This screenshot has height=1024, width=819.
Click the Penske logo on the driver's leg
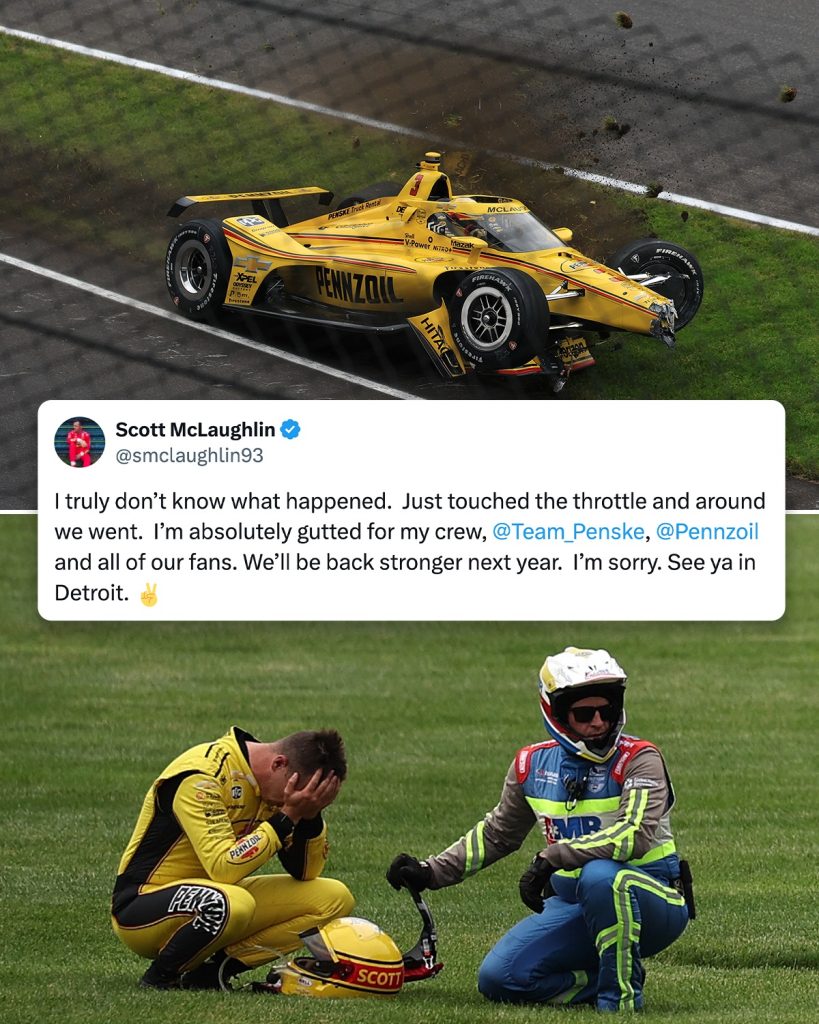click(197, 908)
